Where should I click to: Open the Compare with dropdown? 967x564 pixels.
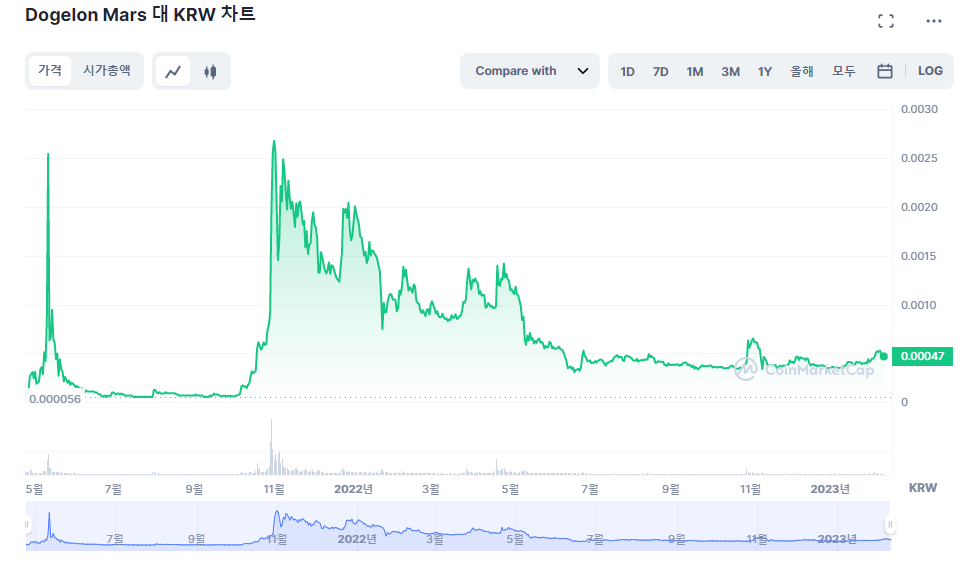tap(530, 71)
